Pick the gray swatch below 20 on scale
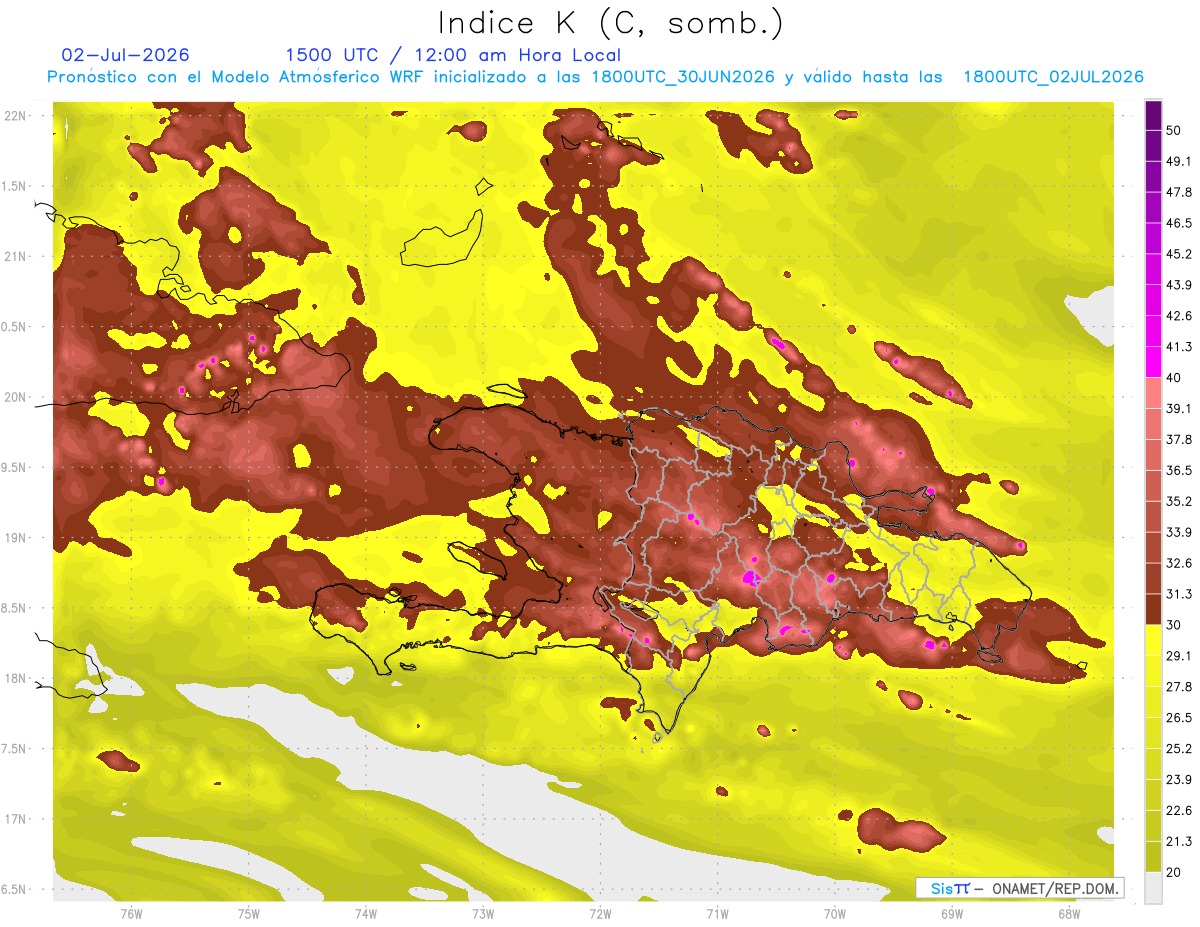The width and height of the screenshot is (1200, 927). [1153, 887]
